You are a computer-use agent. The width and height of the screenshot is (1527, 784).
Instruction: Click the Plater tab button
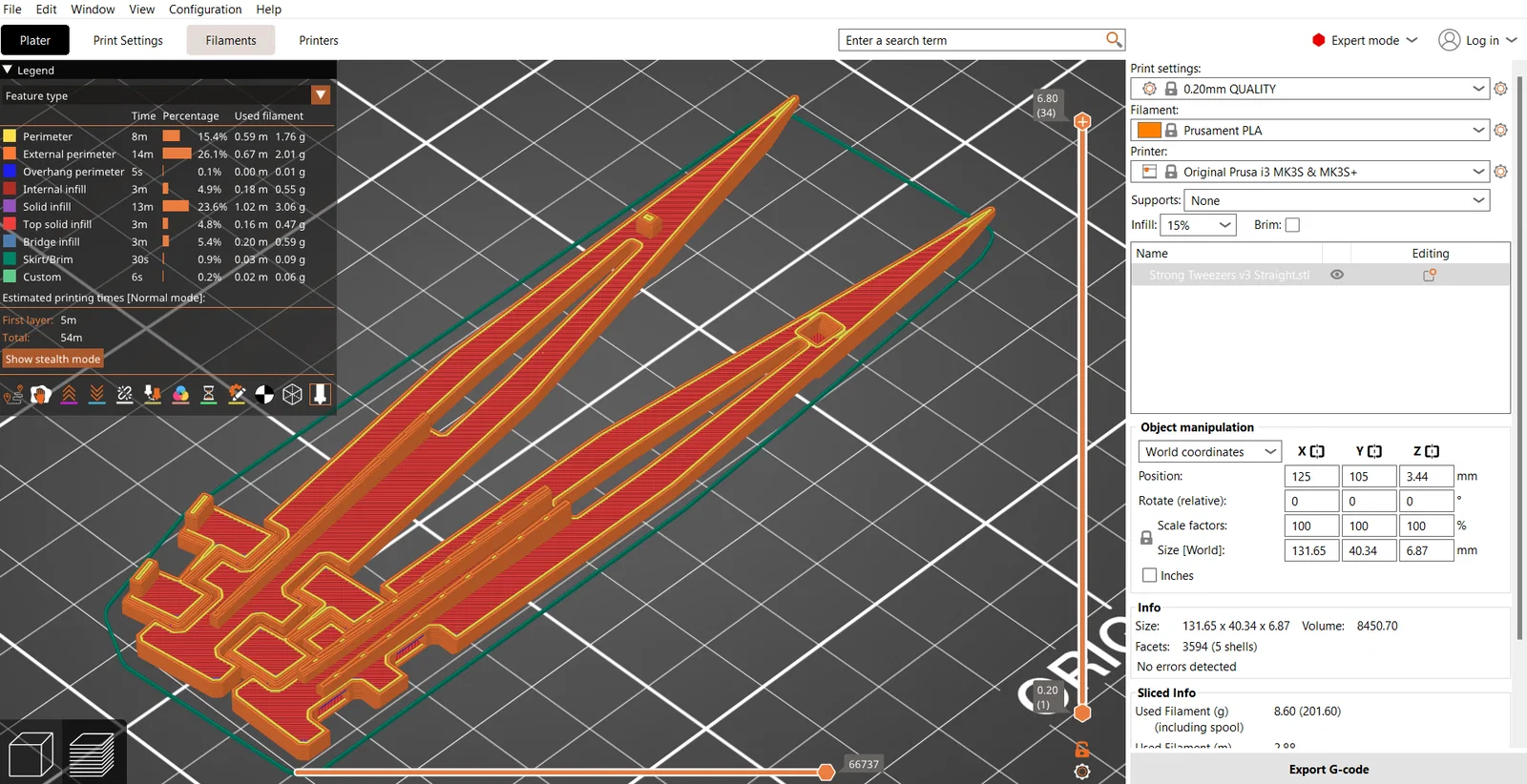[35, 40]
